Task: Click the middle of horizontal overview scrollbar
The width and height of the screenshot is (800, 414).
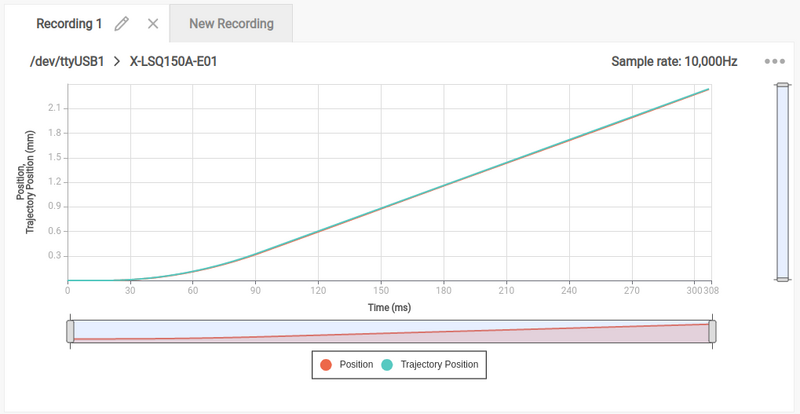Action: [x=391, y=332]
